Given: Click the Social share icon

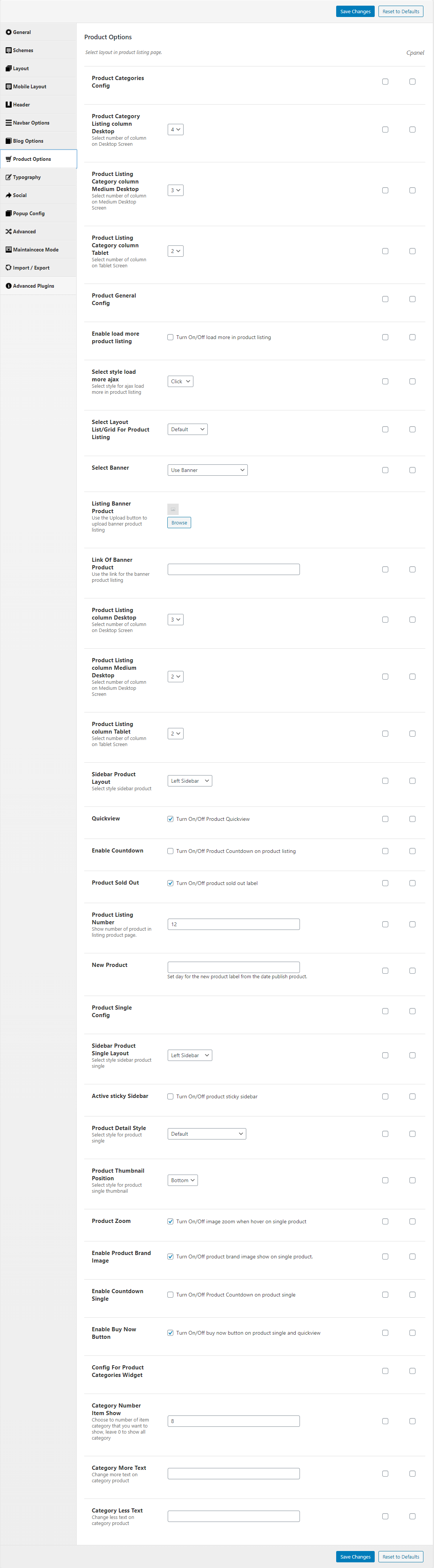Looking at the screenshot, I should pyautogui.click(x=9, y=196).
